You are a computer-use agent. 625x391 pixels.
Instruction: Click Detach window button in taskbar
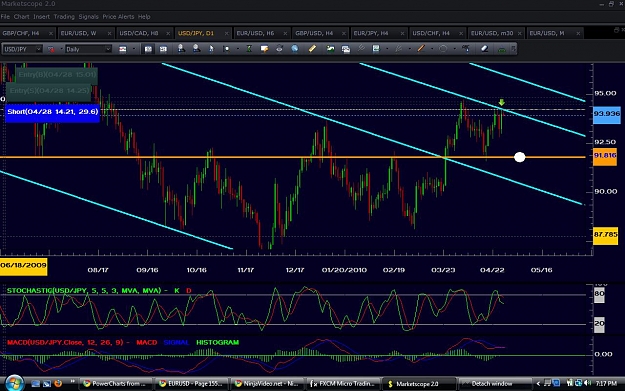click(x=494, y=383)
